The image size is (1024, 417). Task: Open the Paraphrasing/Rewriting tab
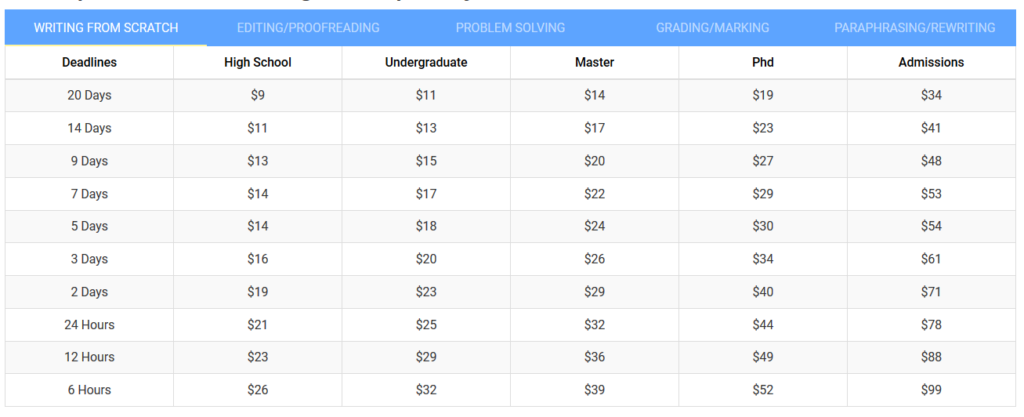[x=915, y=28]
